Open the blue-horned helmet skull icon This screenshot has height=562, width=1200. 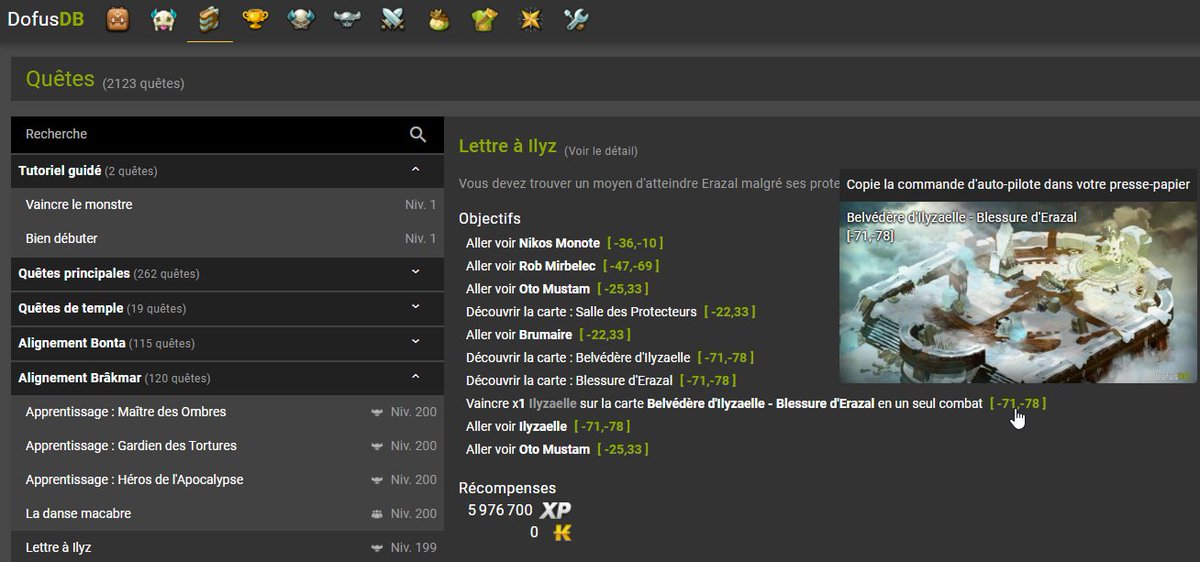pos(301,19)
